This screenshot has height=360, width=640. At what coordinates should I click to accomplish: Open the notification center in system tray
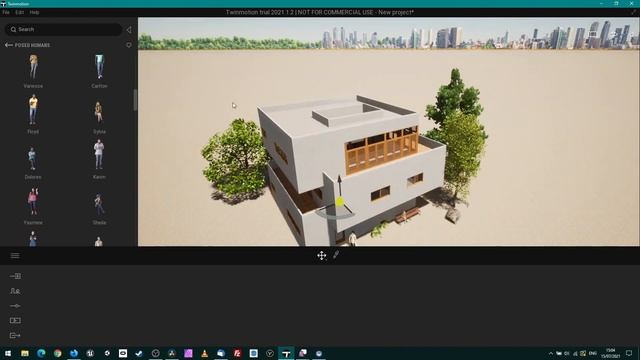click(x=629, y=353)
